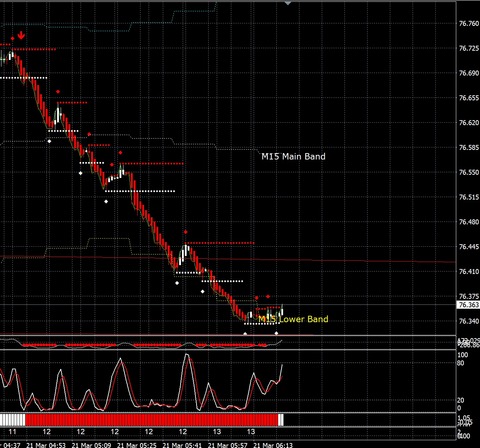Click the hour label "11" on the bottom axis
Screen dimensions: 480x448
pyautogui.click(x=12, y=432)
